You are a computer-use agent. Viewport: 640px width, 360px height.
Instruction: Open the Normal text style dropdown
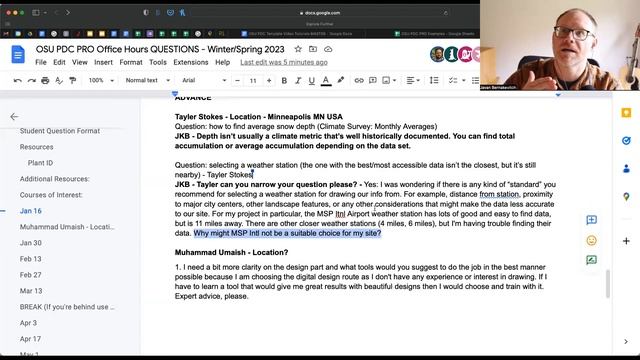tap(147, 80)
